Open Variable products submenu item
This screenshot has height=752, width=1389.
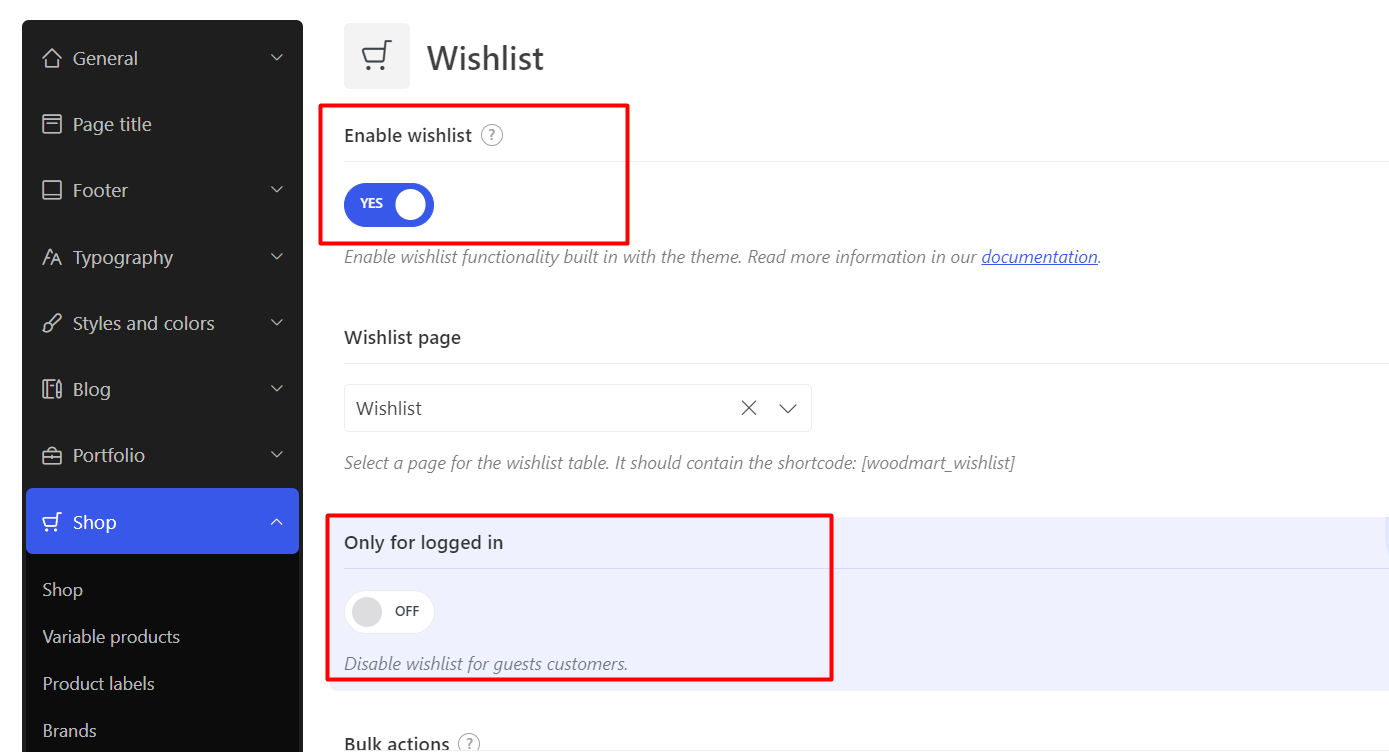coord(111,637)
